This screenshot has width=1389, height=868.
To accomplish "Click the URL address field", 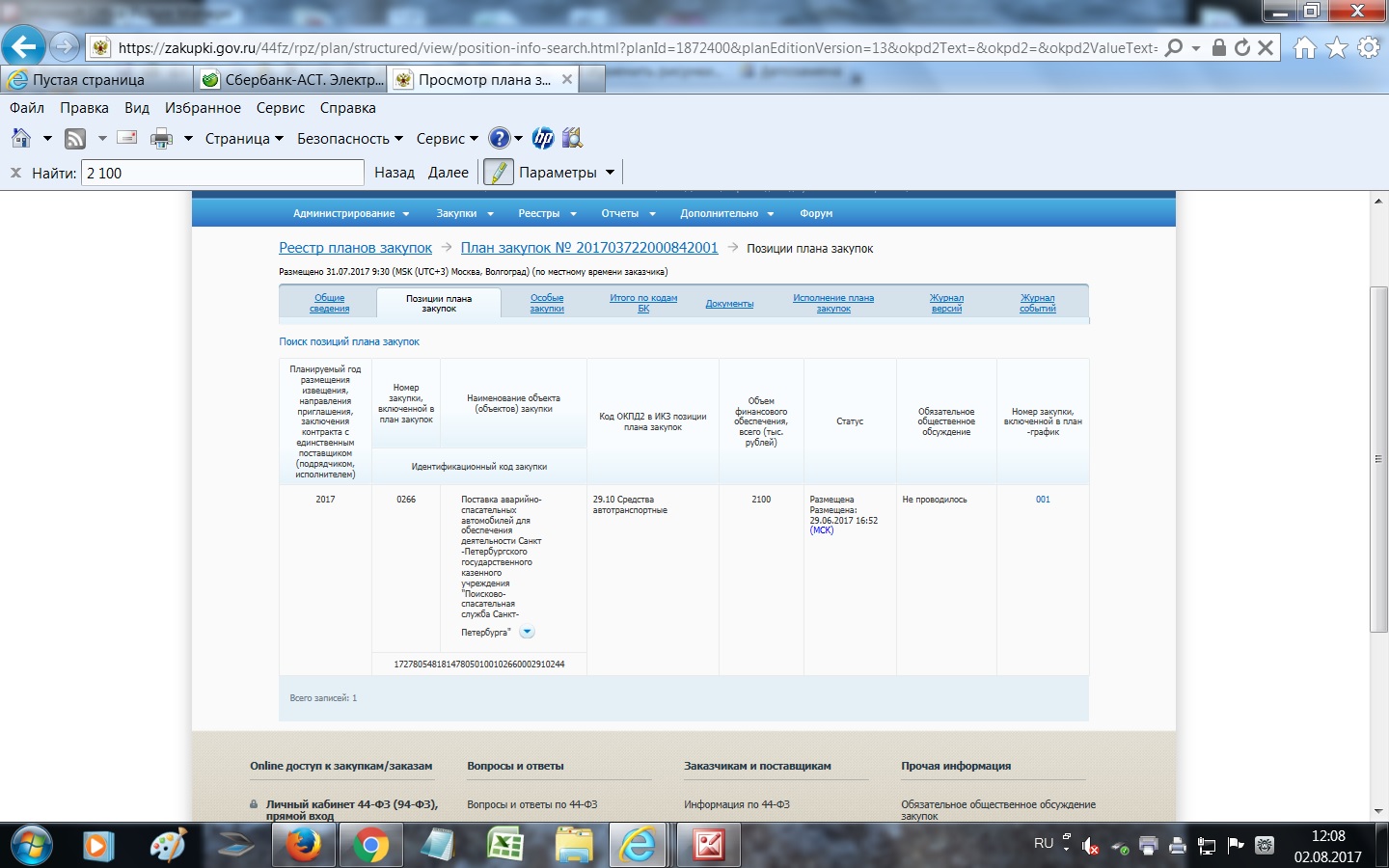I will coord(637,47).
